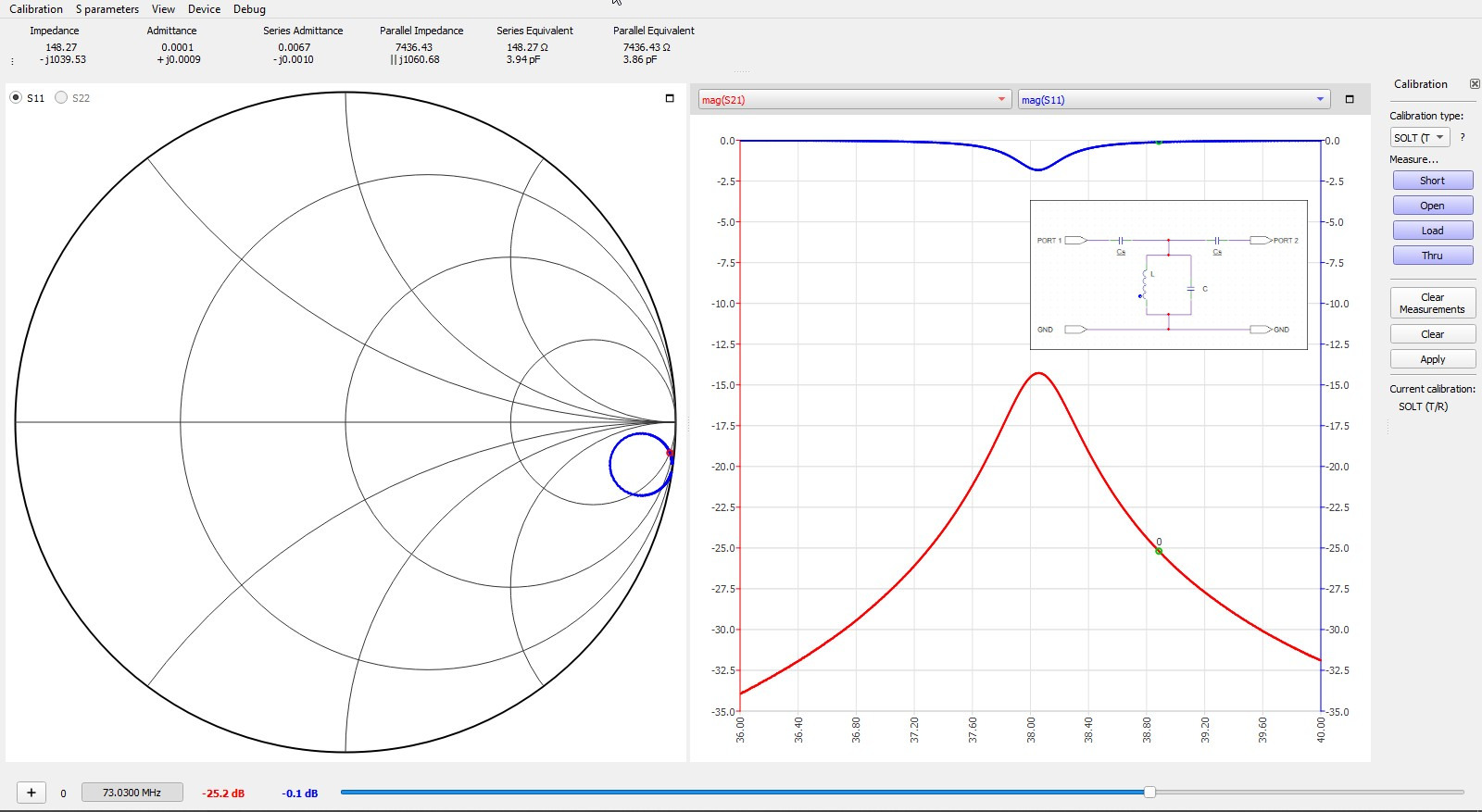Click the 73.0300 MHz marker frequency field

click(132, 793)
